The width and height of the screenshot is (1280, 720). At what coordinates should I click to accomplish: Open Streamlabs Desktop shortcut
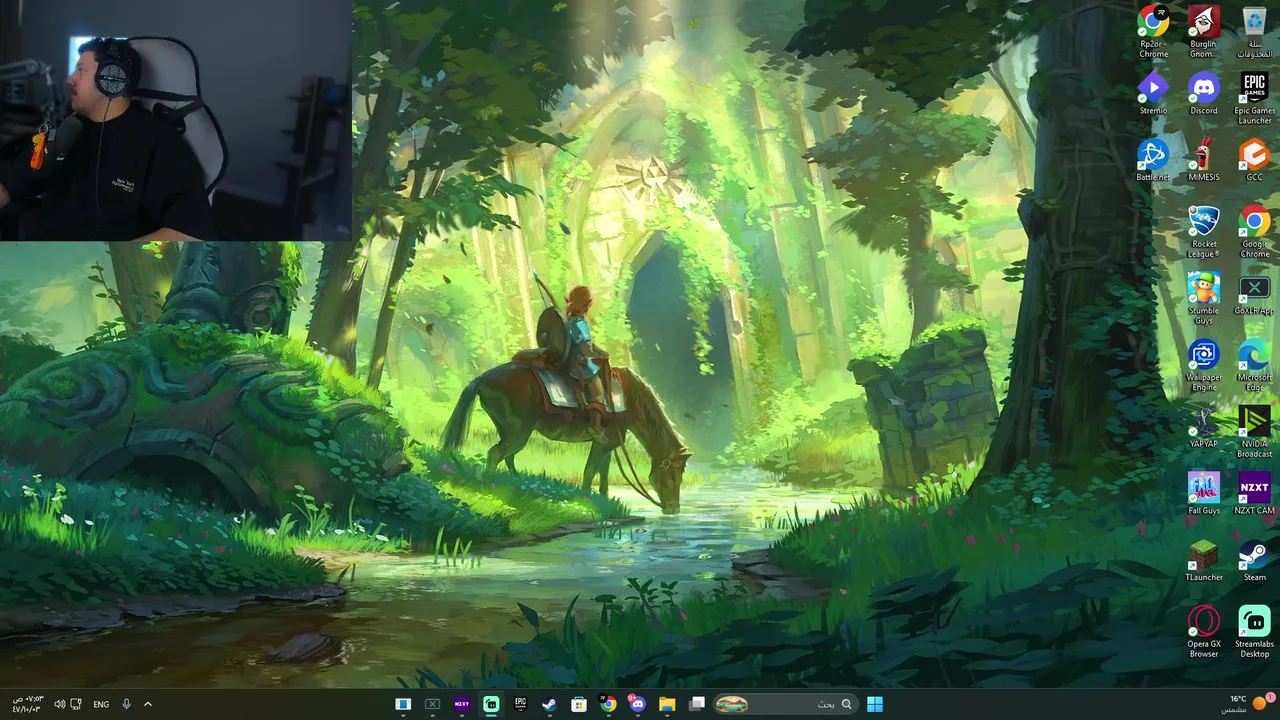[1254, 632]
